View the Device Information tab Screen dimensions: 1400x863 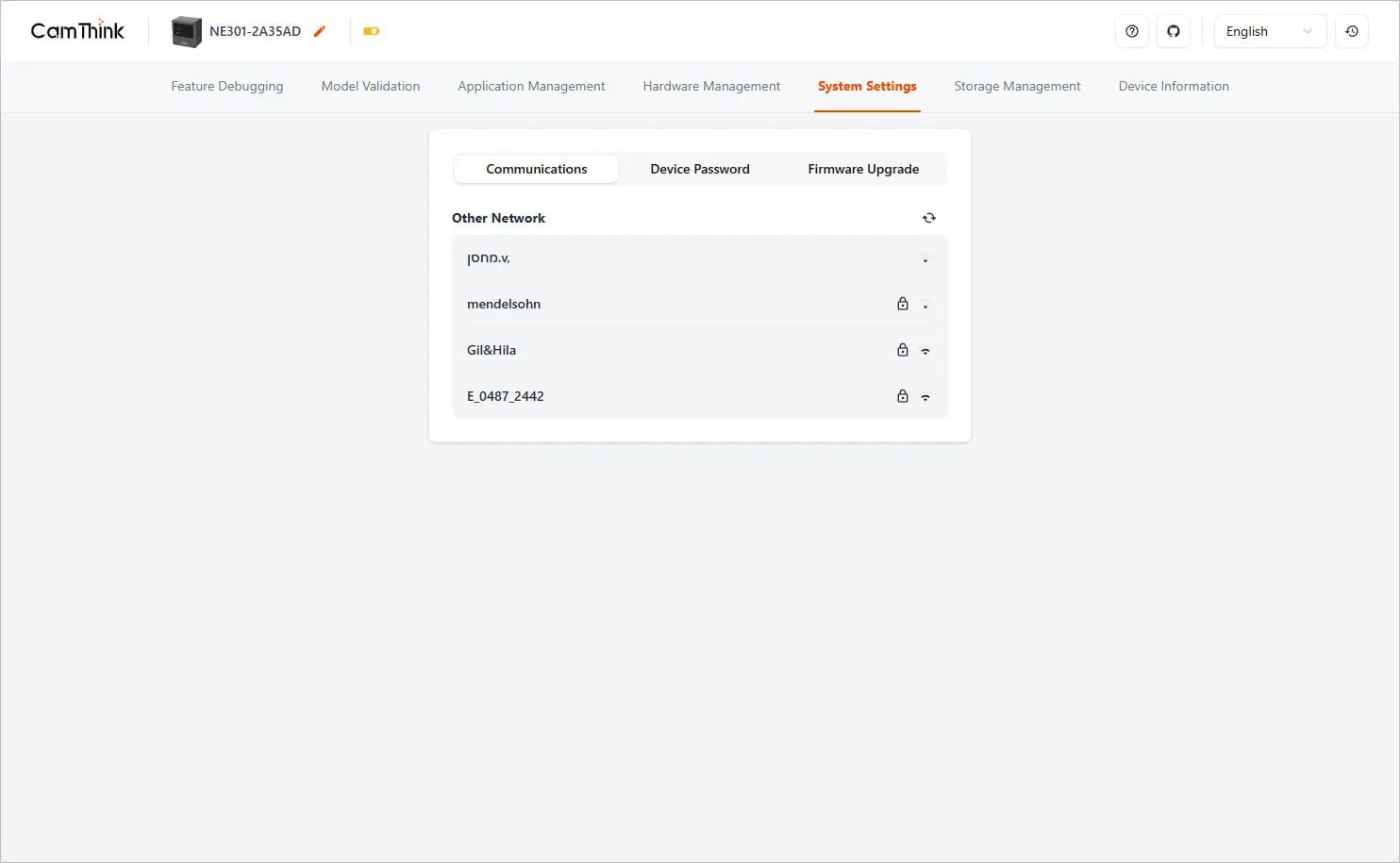1174,86
